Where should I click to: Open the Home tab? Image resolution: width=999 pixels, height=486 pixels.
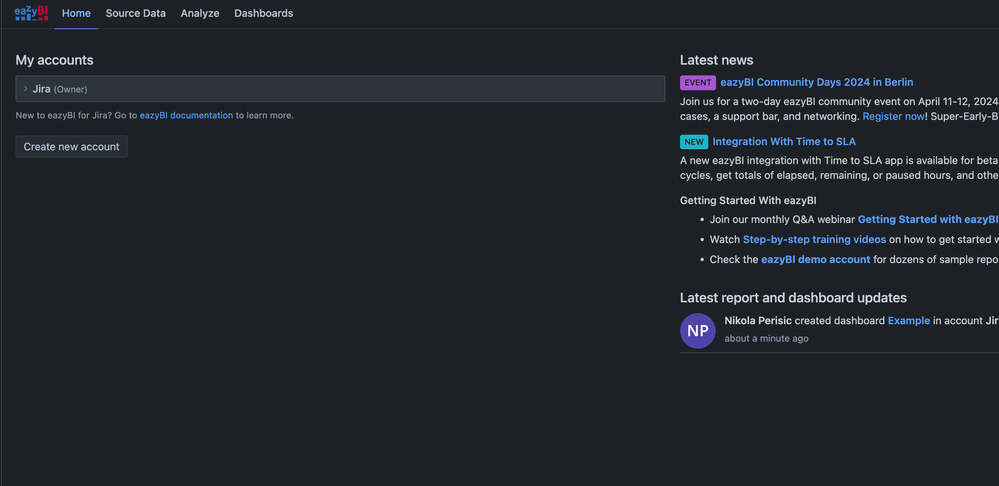(x=76, y=13)
